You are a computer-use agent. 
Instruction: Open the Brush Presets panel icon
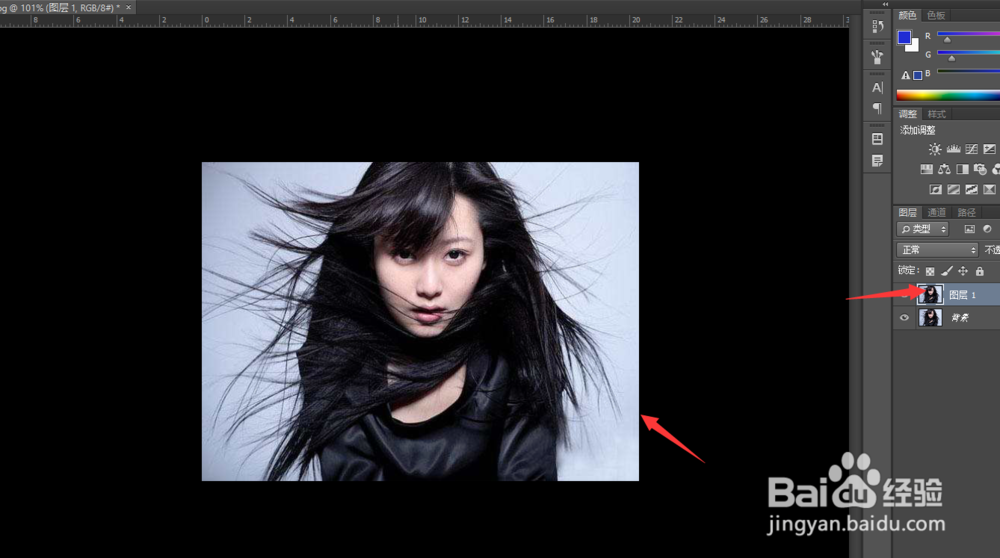878,57
